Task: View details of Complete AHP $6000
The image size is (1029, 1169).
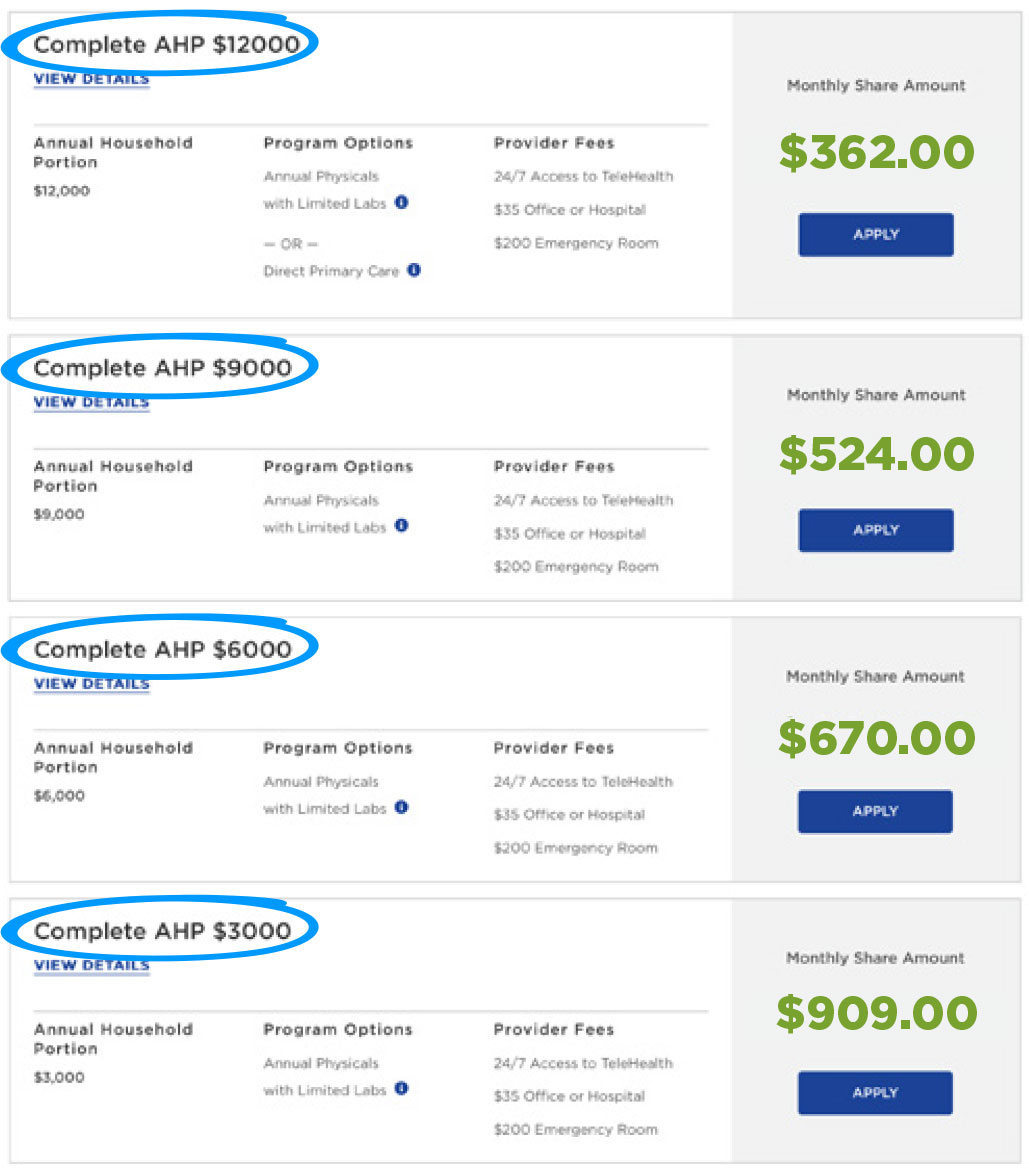Action: pyautogui.click(x=91, y=684)
